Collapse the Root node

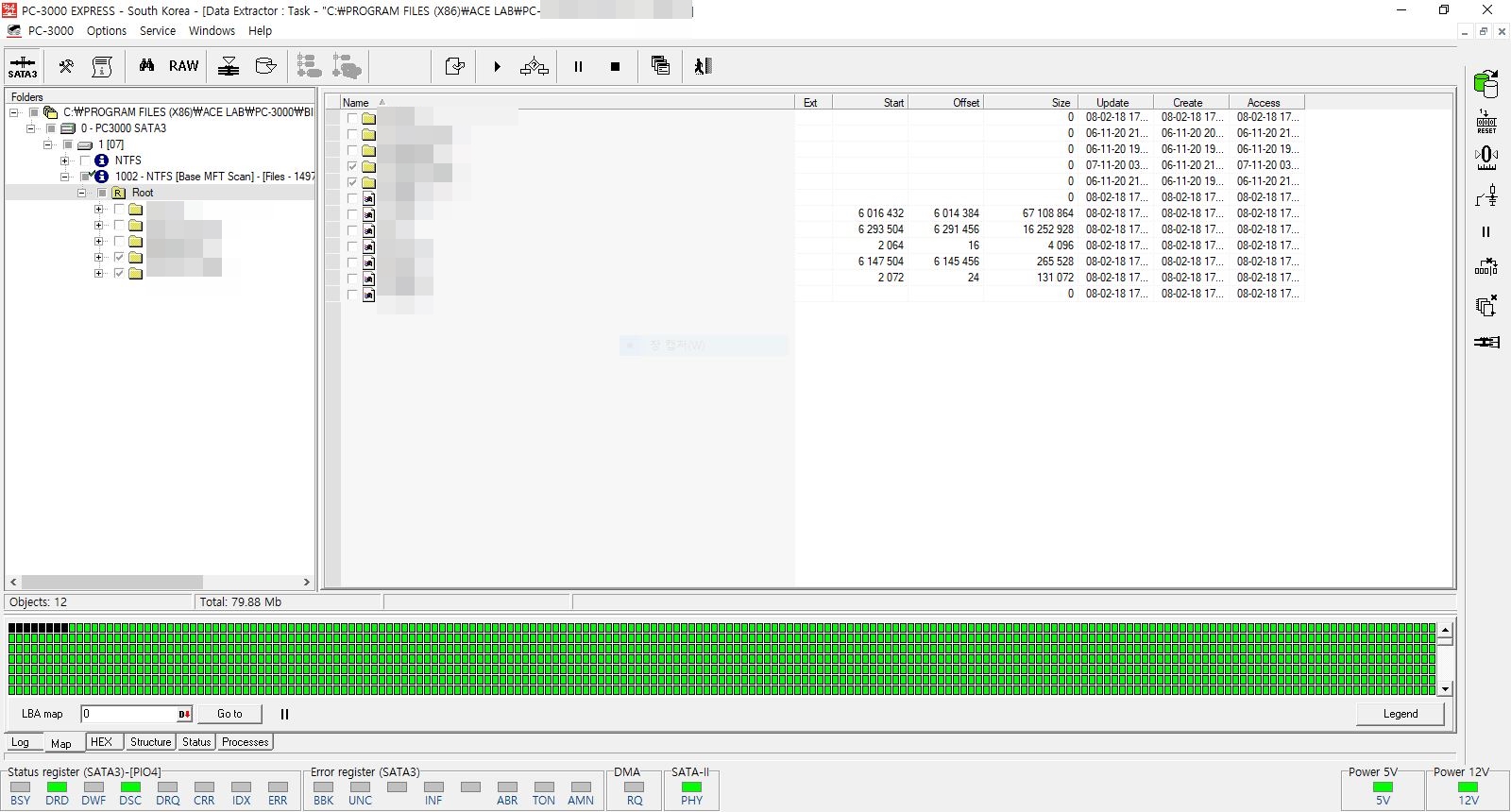click(x=82, y=193)
